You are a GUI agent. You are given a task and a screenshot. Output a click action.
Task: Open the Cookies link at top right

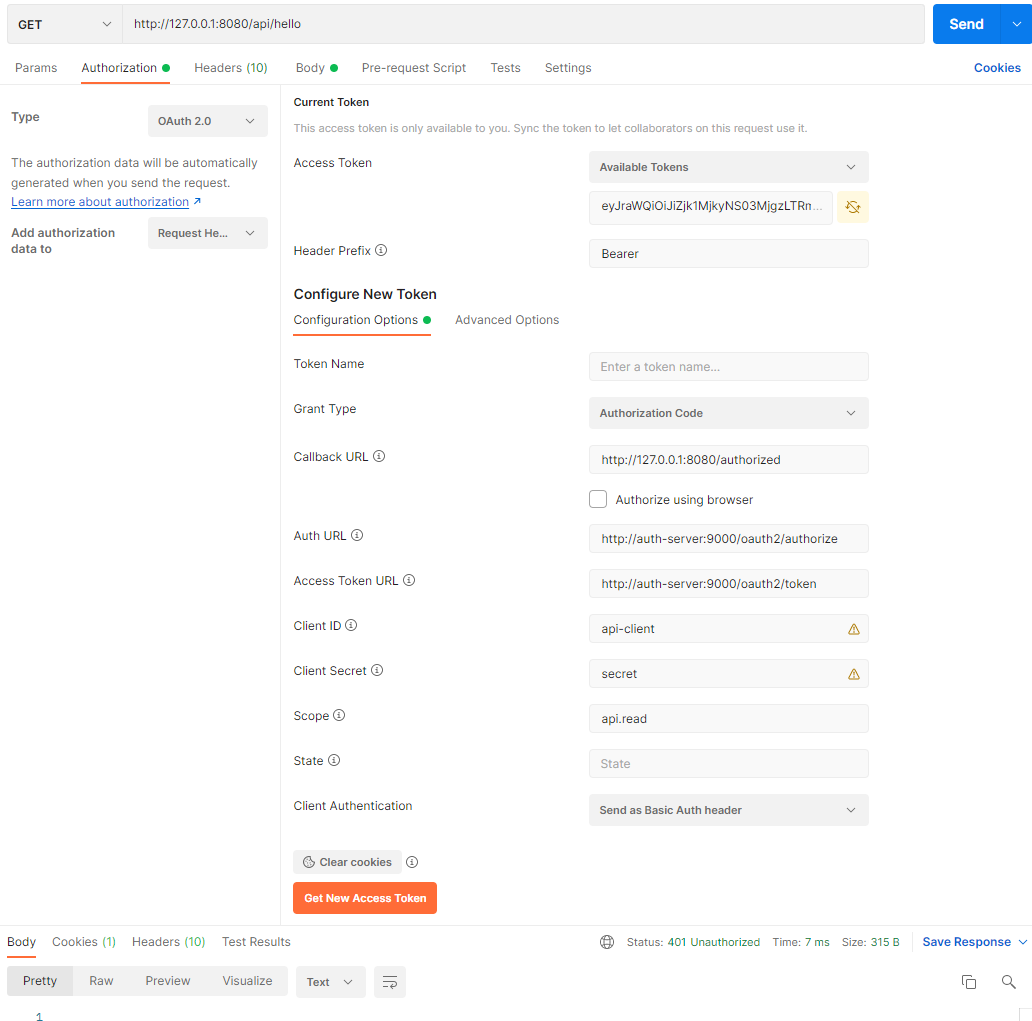click(997, 68)
